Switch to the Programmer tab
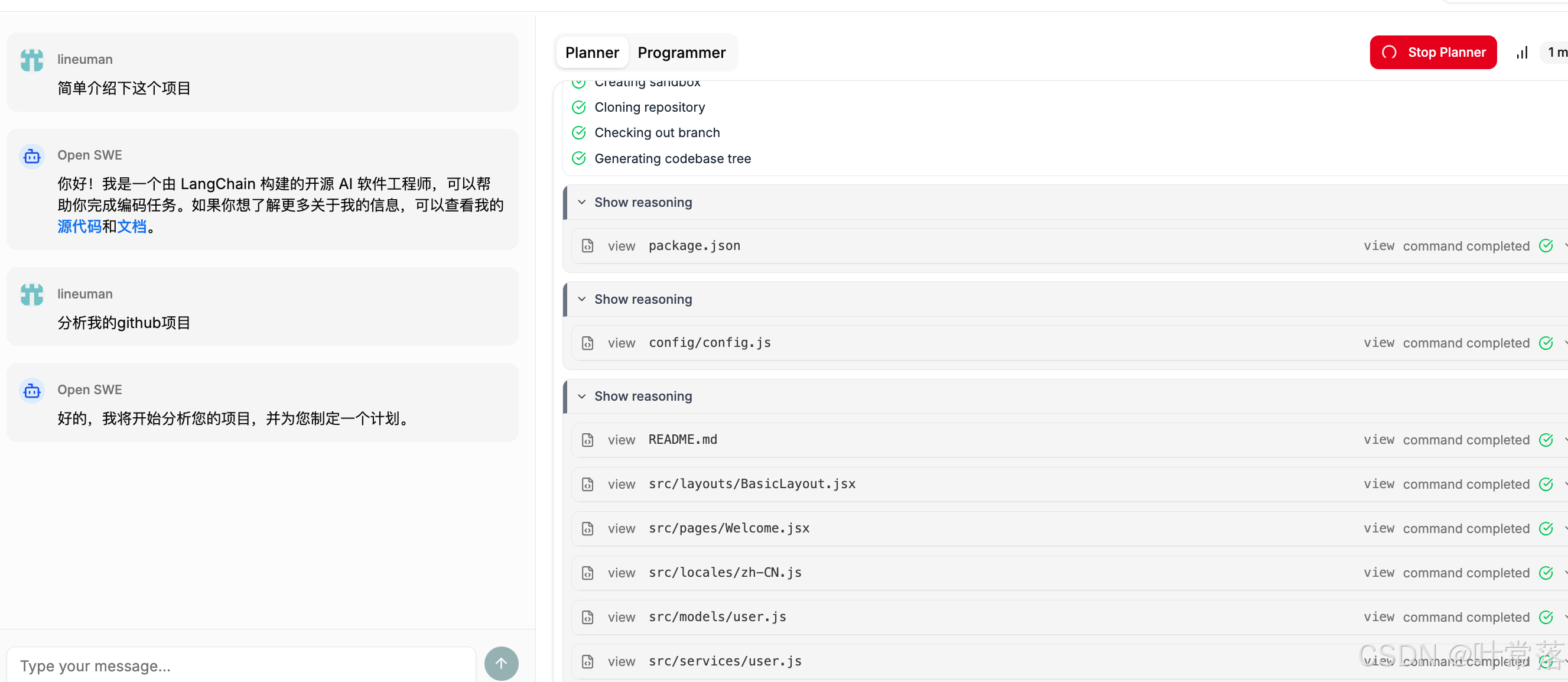 pyautogui.click(x=681, y=53)
